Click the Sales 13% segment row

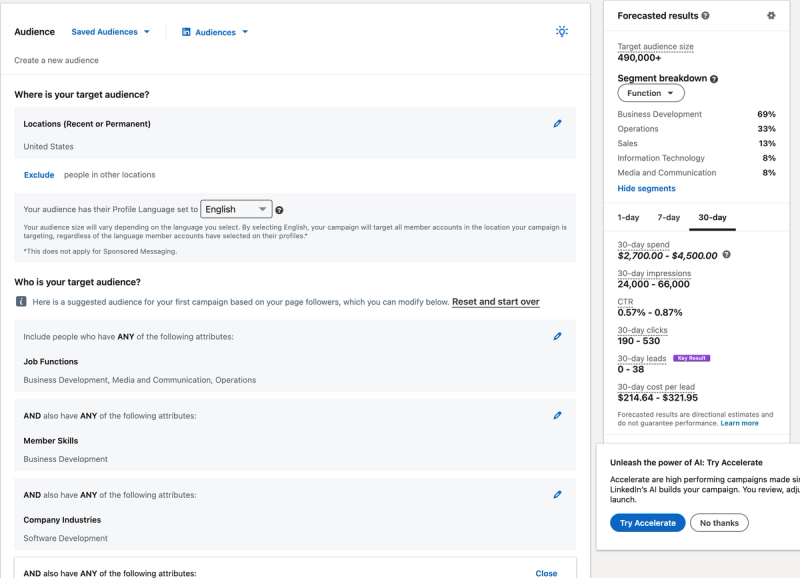(696, 143)
